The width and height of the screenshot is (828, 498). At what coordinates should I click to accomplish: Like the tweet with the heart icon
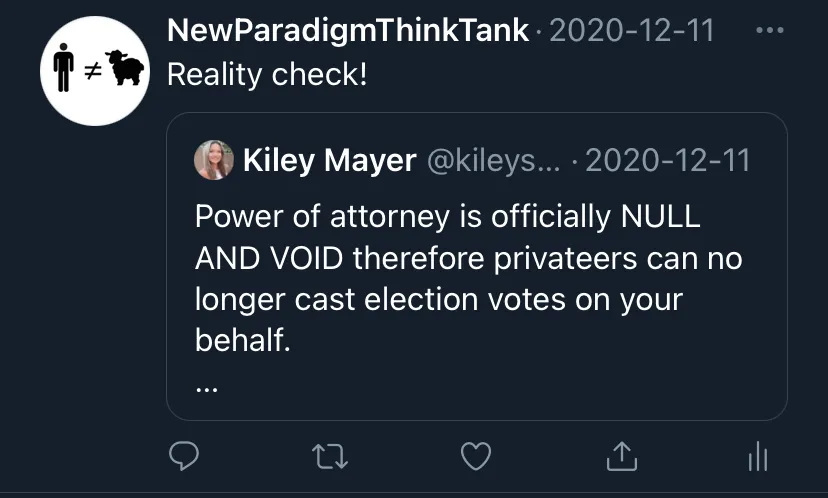pyautogui.click(x=476, y=456)
